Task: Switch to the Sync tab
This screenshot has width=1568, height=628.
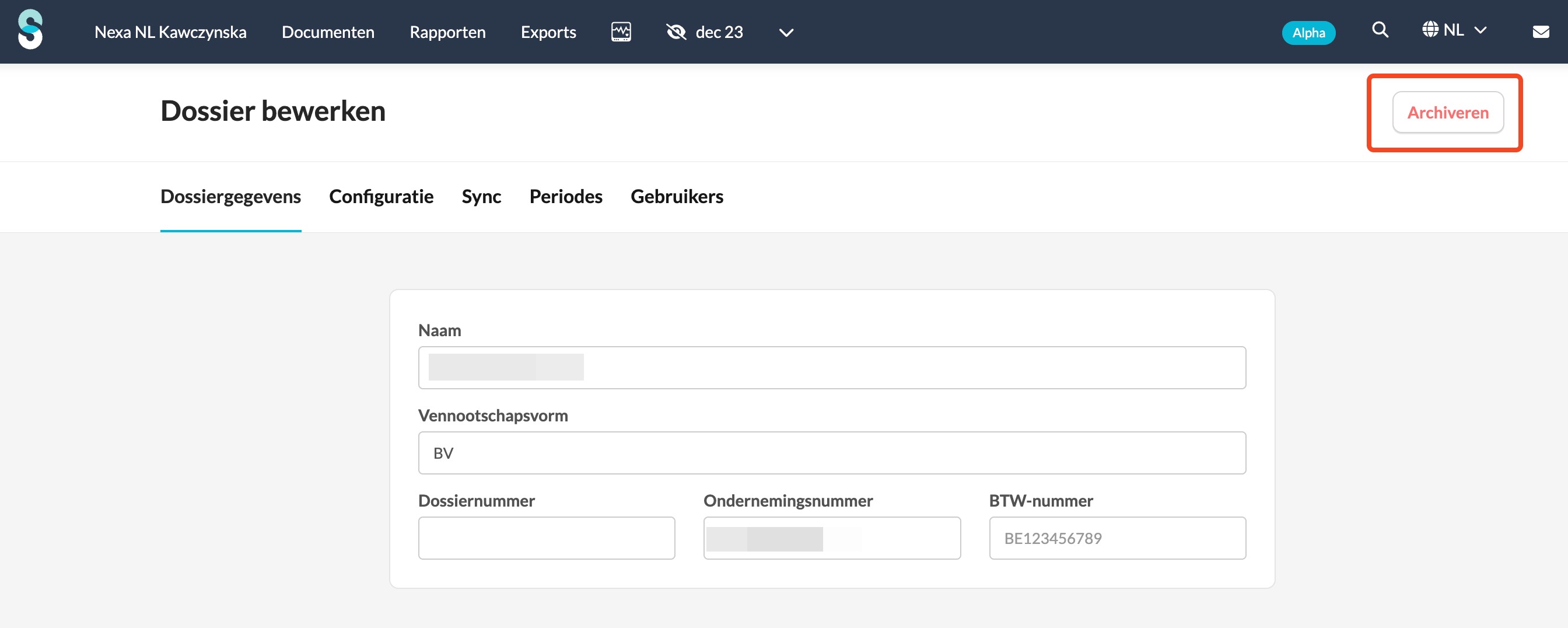Action: coord(481,197)
